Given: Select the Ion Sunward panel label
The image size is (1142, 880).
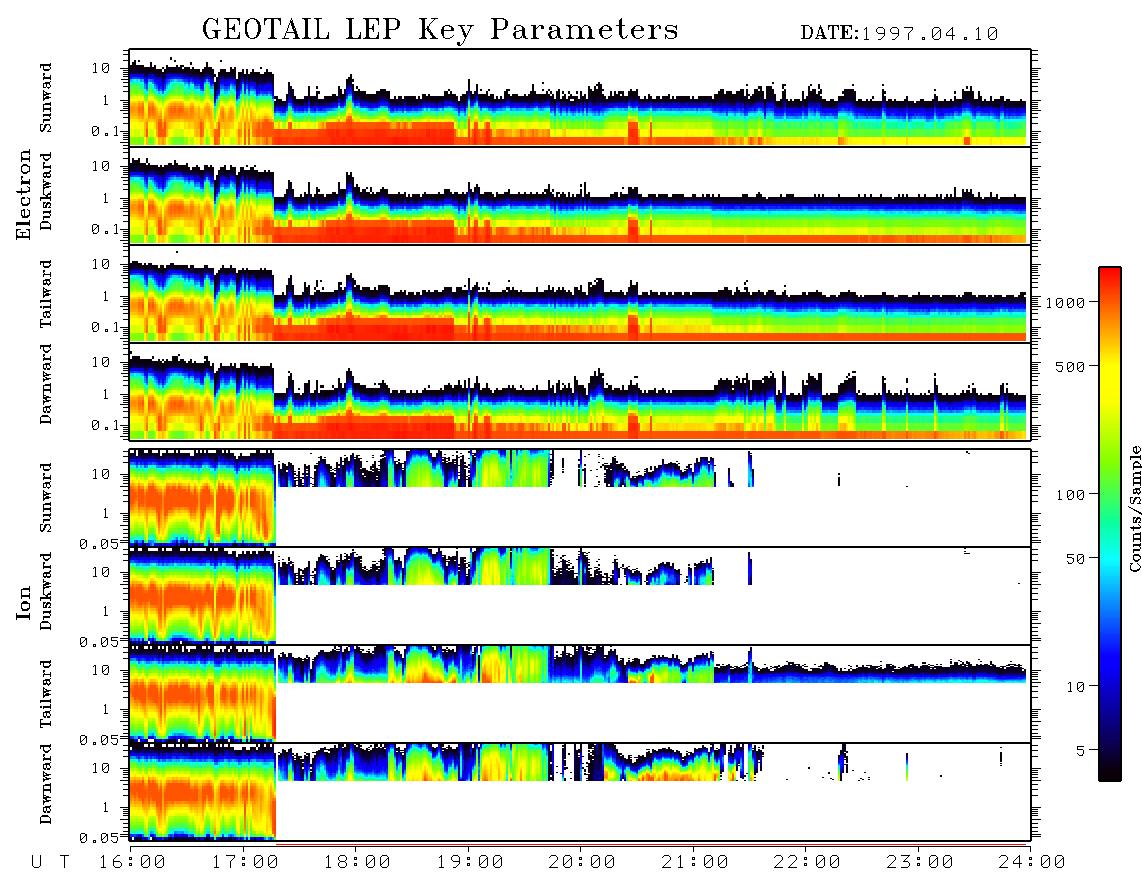Looking at the screenshot, I should (x=46, y=498).
